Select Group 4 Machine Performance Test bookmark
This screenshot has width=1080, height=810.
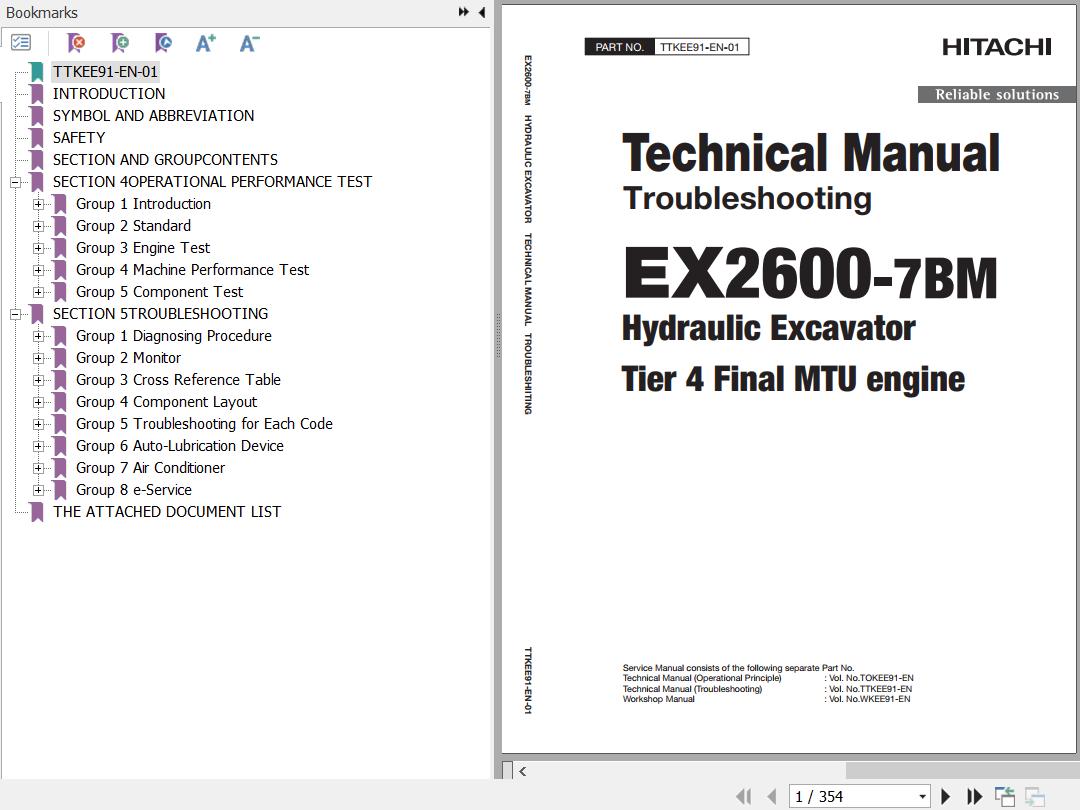click(x=192, y=270)
